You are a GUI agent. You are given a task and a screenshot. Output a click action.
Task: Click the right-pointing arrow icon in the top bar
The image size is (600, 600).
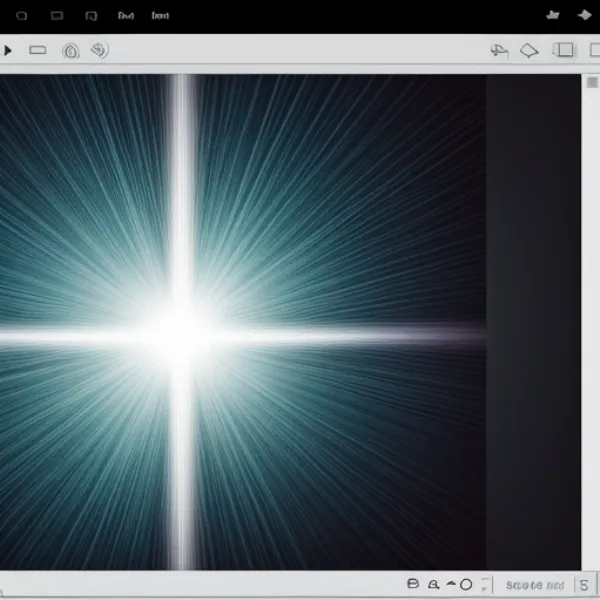coord(584,16)
